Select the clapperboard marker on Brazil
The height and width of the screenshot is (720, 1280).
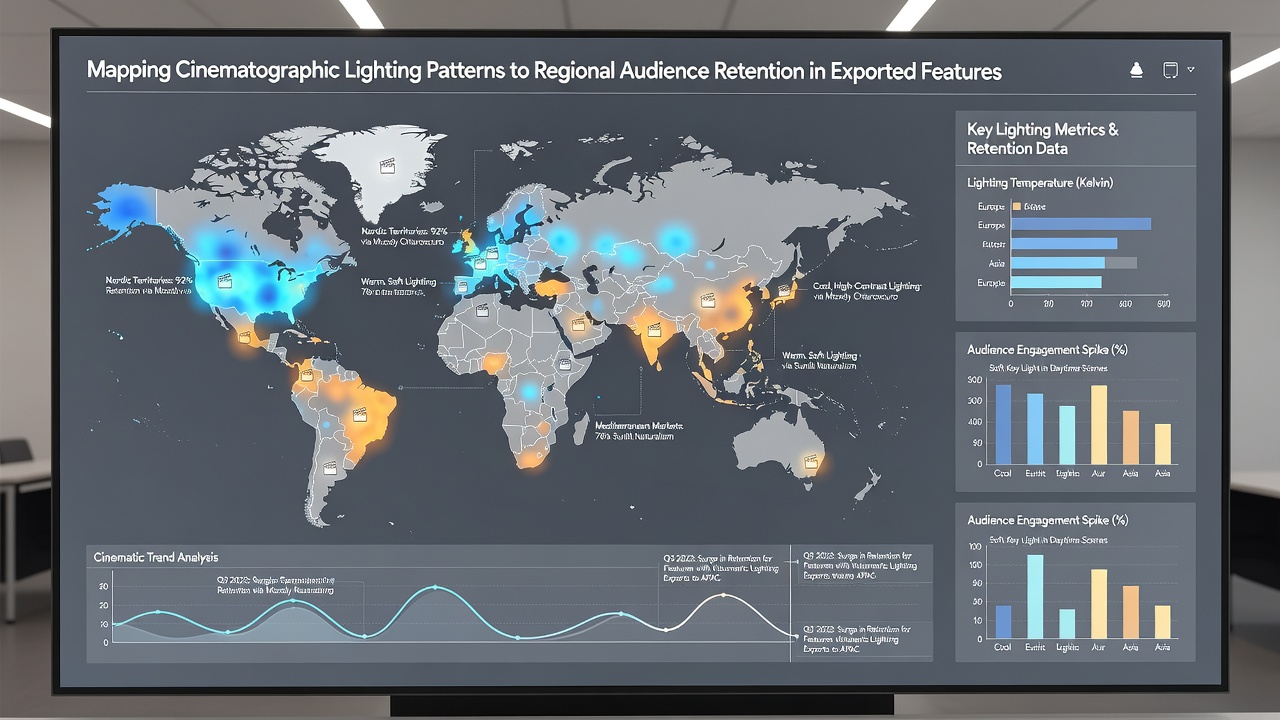(x=359, y=415)
